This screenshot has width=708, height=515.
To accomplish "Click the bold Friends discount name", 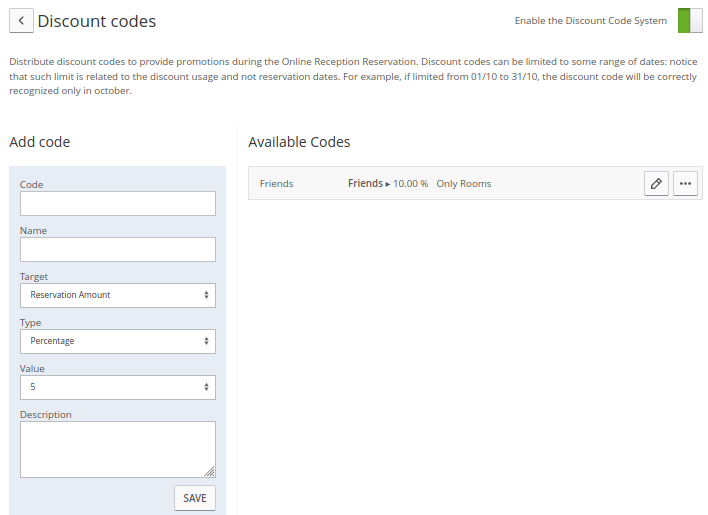I will click(x=365, y=184).
